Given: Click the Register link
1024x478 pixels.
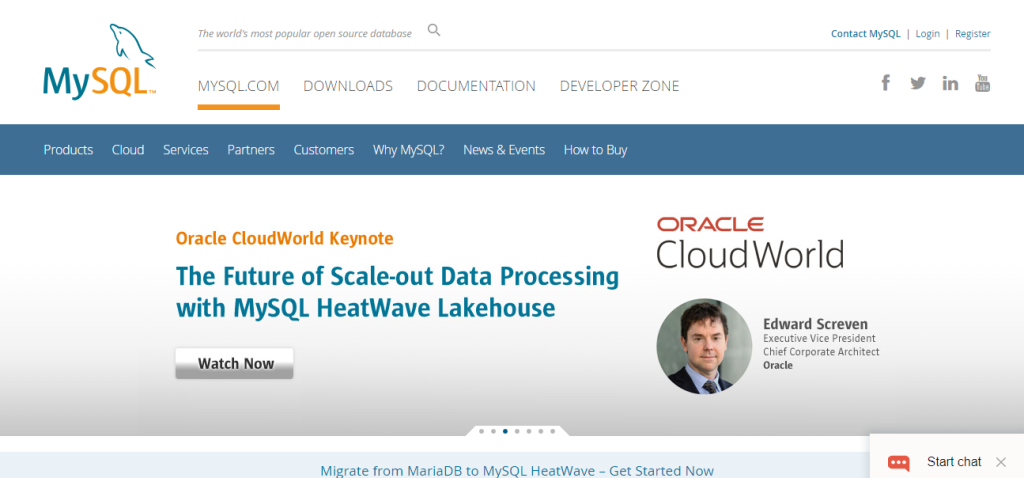Looking at the screenshot, I should click(972, 33).
